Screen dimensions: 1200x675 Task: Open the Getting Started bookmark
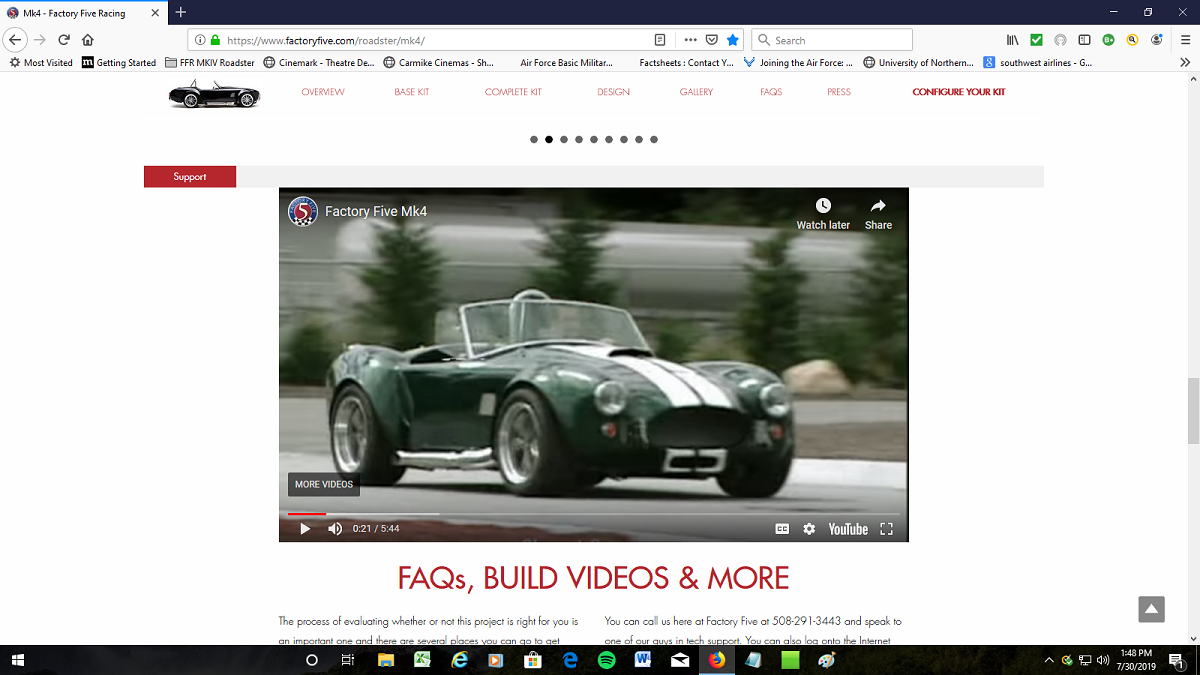click(x=119, y=62)
